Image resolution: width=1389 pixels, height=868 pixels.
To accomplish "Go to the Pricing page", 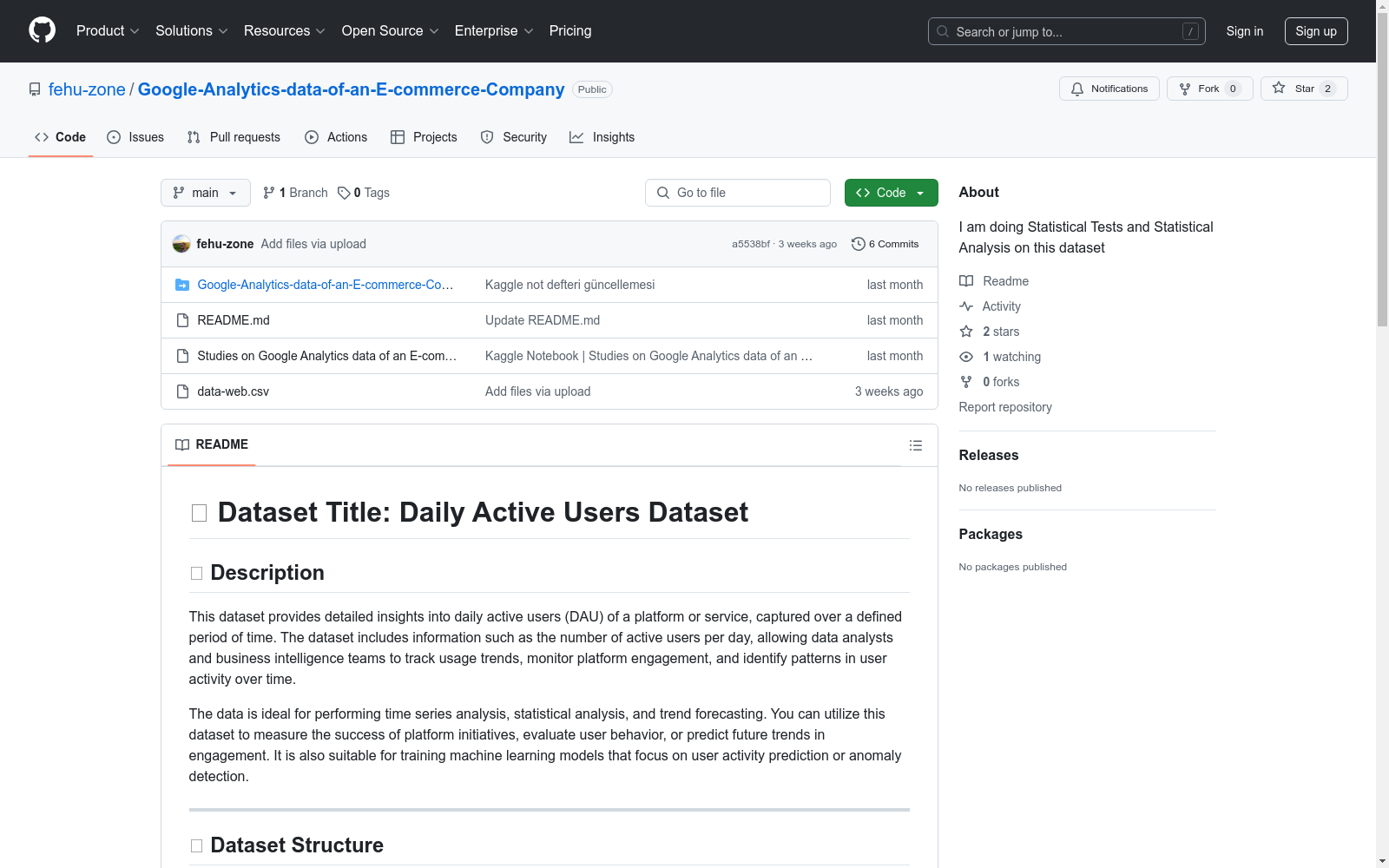I will [570, 31].
